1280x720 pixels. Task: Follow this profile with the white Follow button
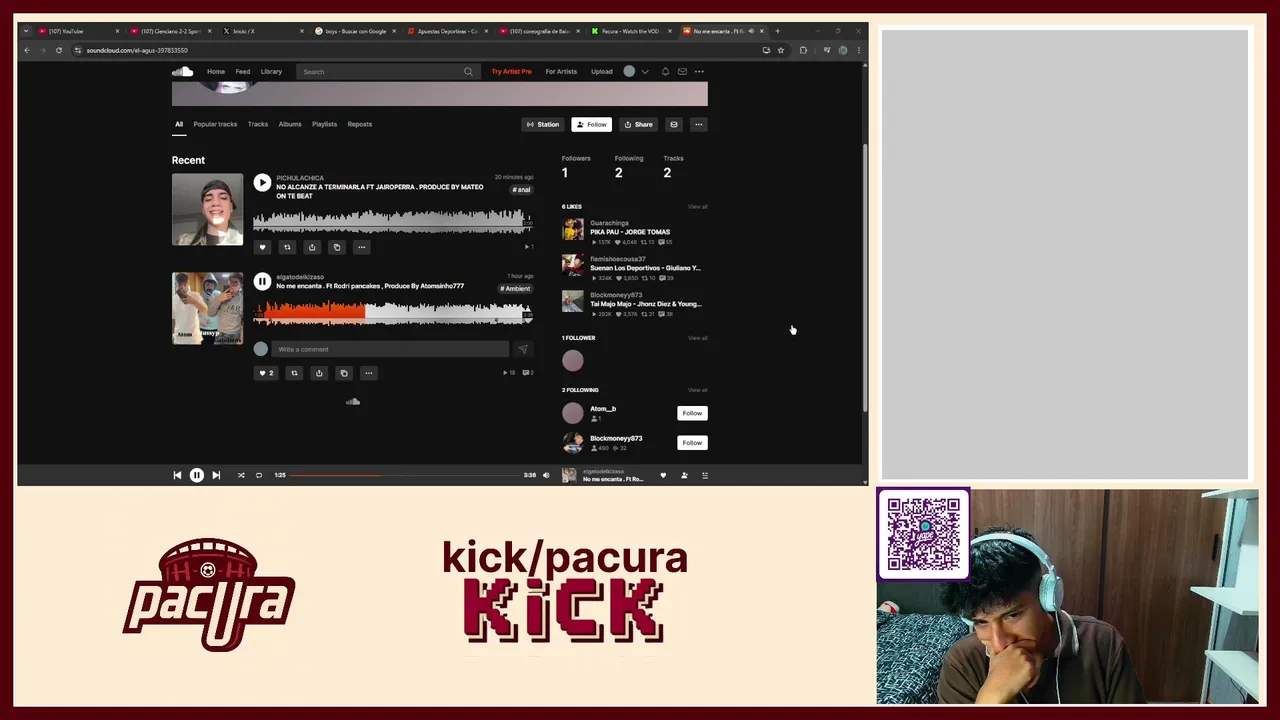[591, 124]
